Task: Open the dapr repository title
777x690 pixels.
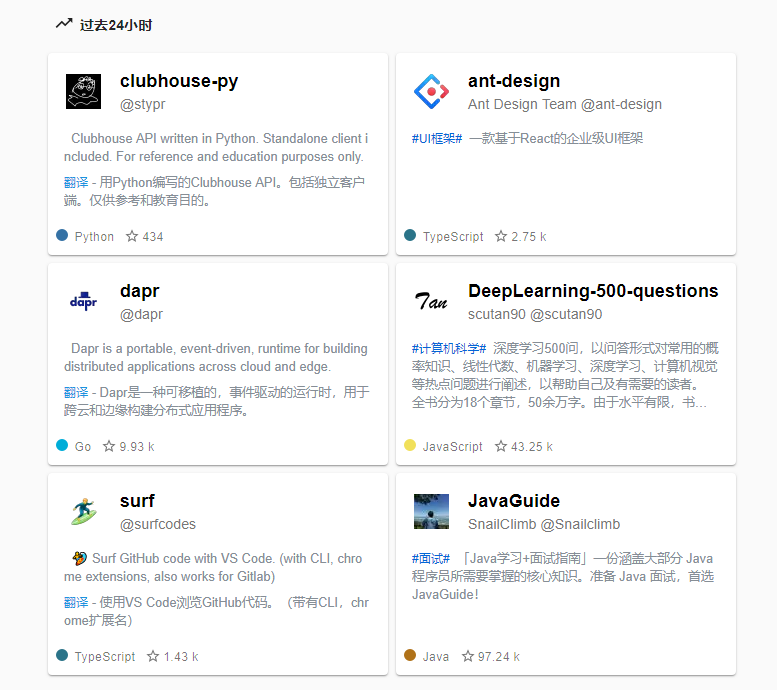Action: pyautogui.click(x=140, y=291)
